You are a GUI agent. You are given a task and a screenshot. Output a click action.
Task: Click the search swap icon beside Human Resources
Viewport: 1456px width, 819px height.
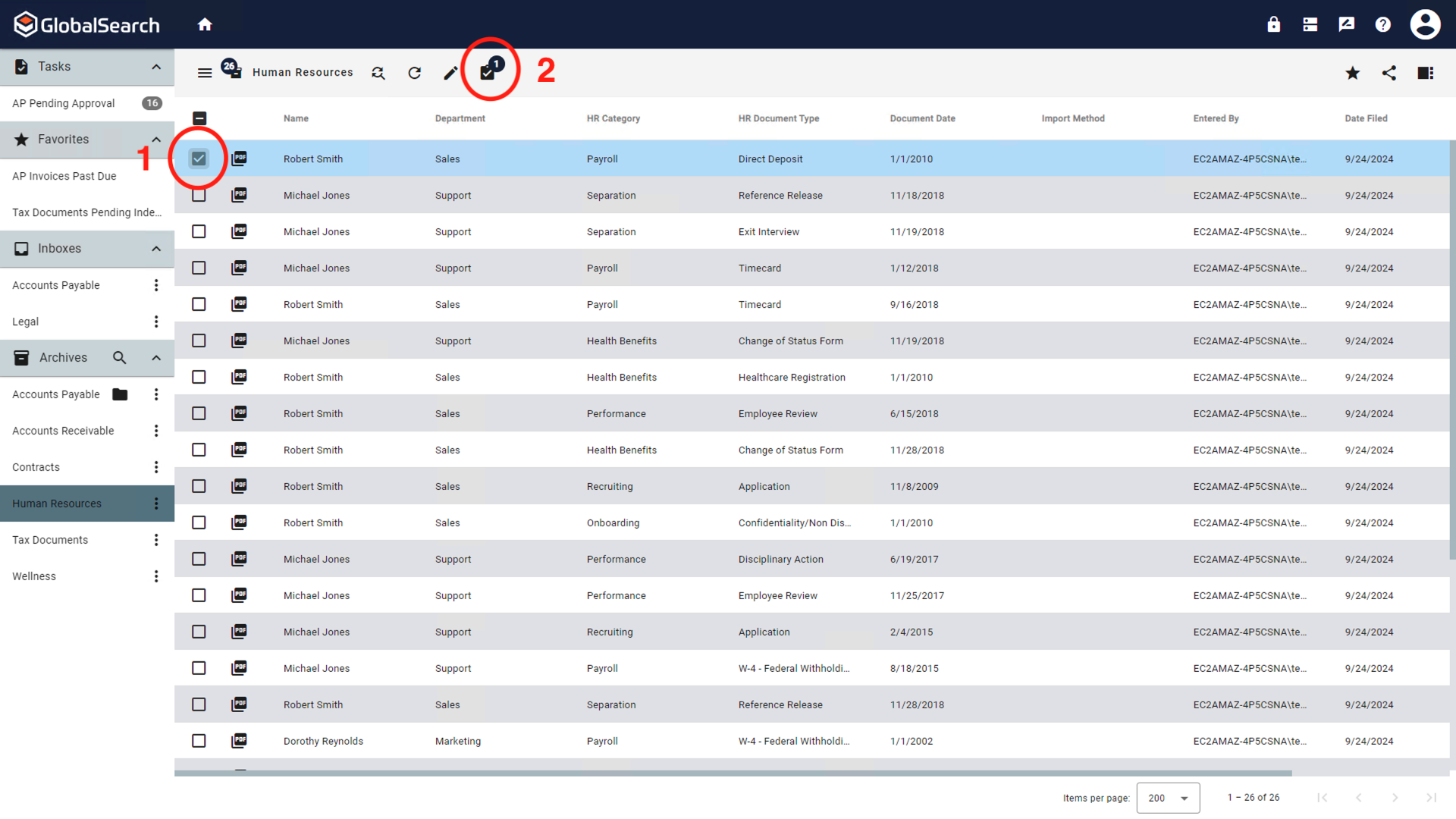[378, 73]
